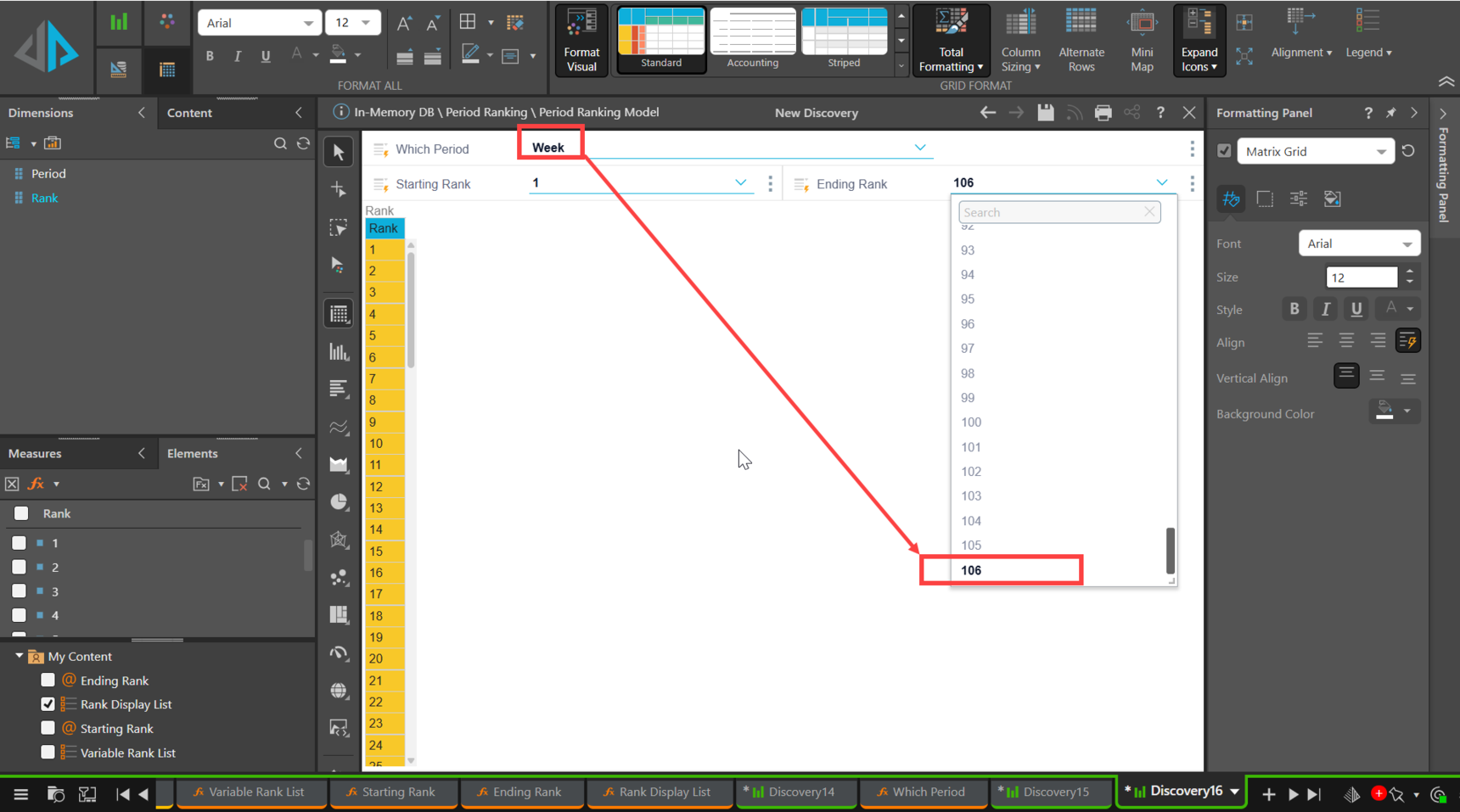Select the Rank dimension
This screenshot has height=812, width=1460.
(44, 198)
